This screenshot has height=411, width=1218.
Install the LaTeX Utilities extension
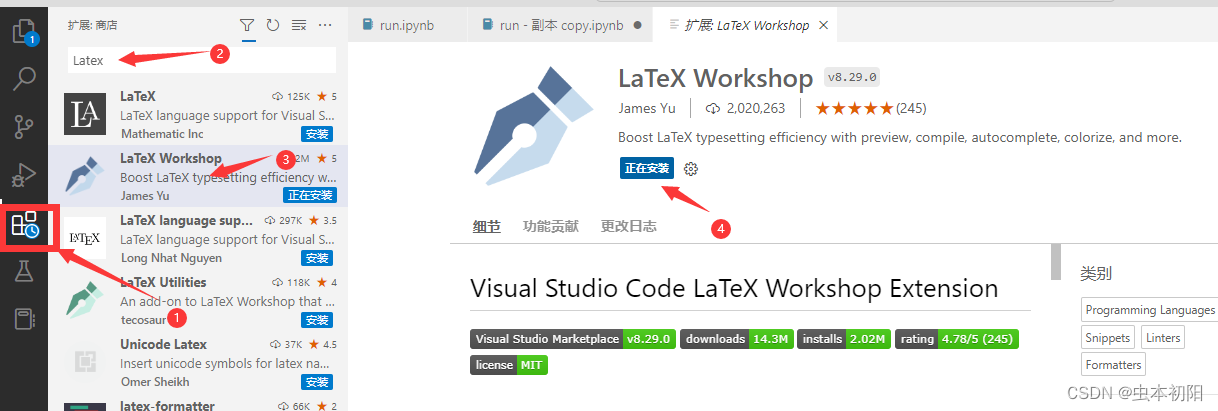(x=317, y=320)
